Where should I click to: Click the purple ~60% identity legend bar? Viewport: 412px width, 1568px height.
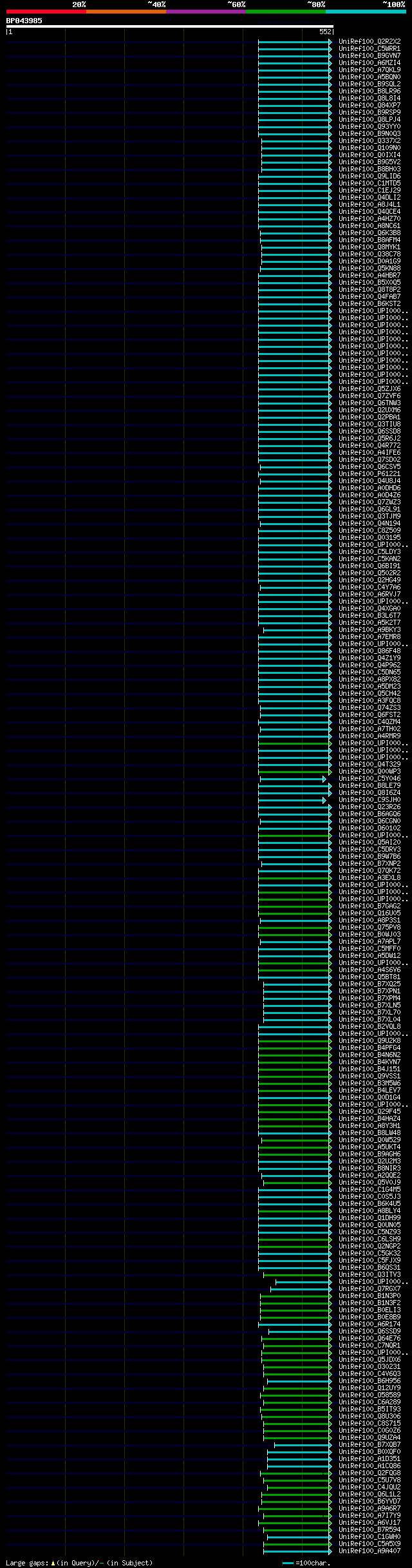(206, 12)
